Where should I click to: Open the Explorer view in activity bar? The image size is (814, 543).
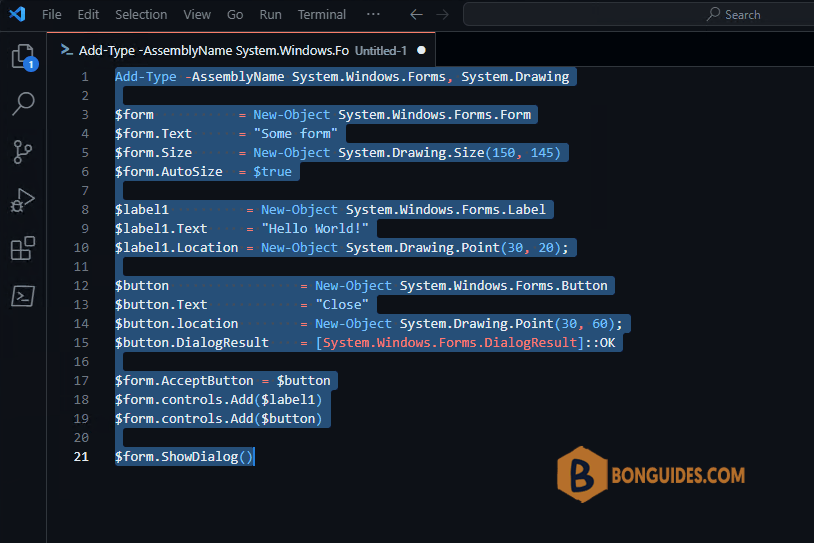tap(23, 57)
